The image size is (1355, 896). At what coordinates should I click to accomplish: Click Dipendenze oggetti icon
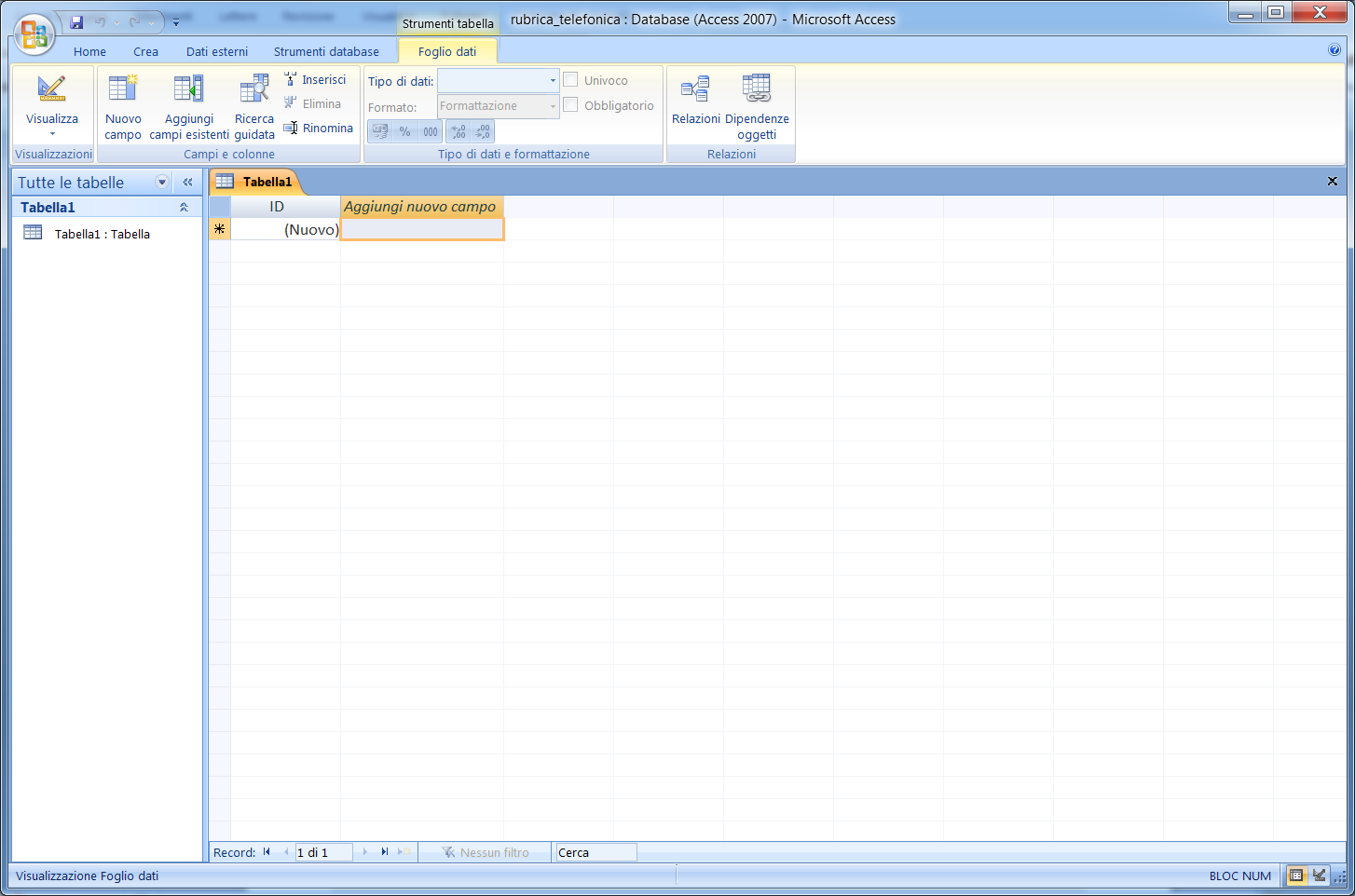(757, 88)
